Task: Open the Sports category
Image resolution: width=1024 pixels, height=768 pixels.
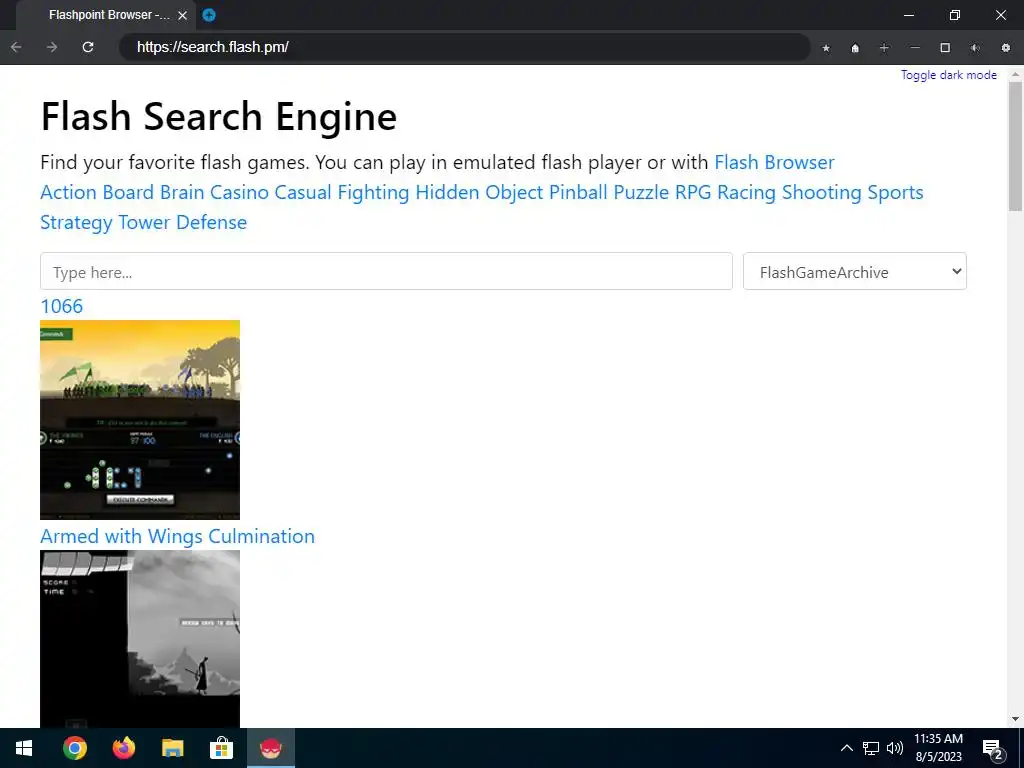Action: (x=895, y=192)
